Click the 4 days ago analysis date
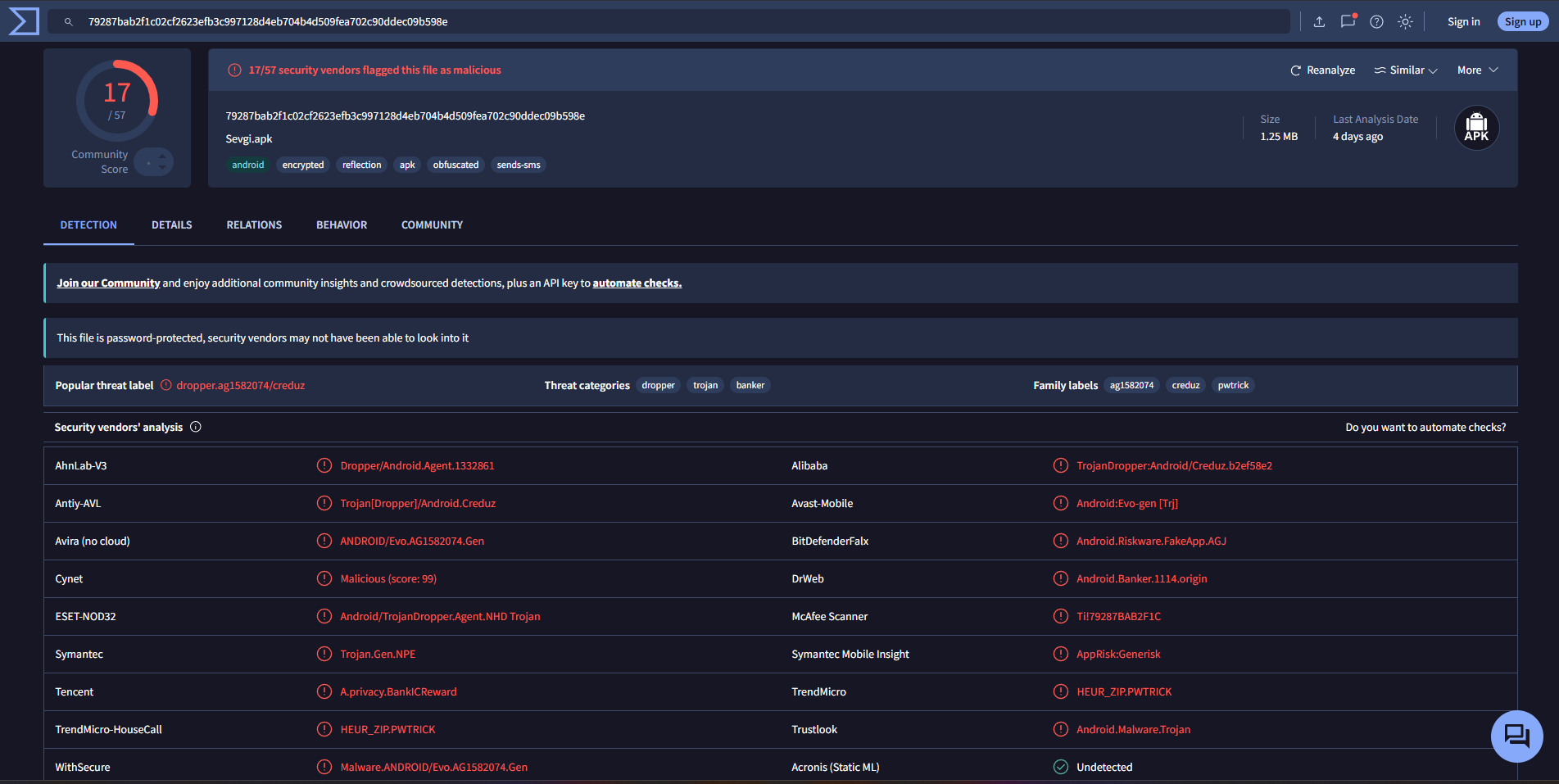 (1357, 137)
